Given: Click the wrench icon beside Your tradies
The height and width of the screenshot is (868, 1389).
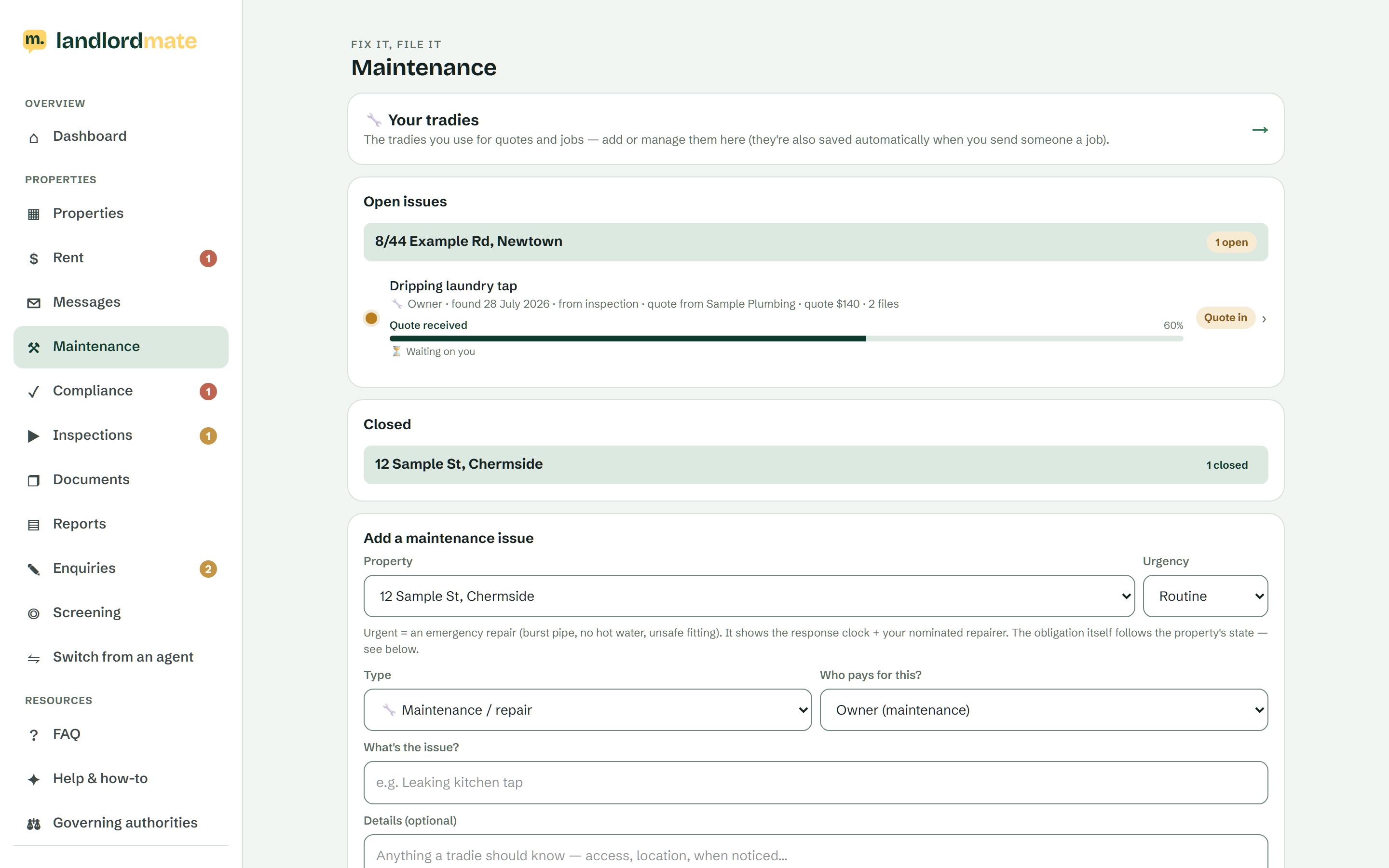Looking at the screenshot, I should coord(374,120).
